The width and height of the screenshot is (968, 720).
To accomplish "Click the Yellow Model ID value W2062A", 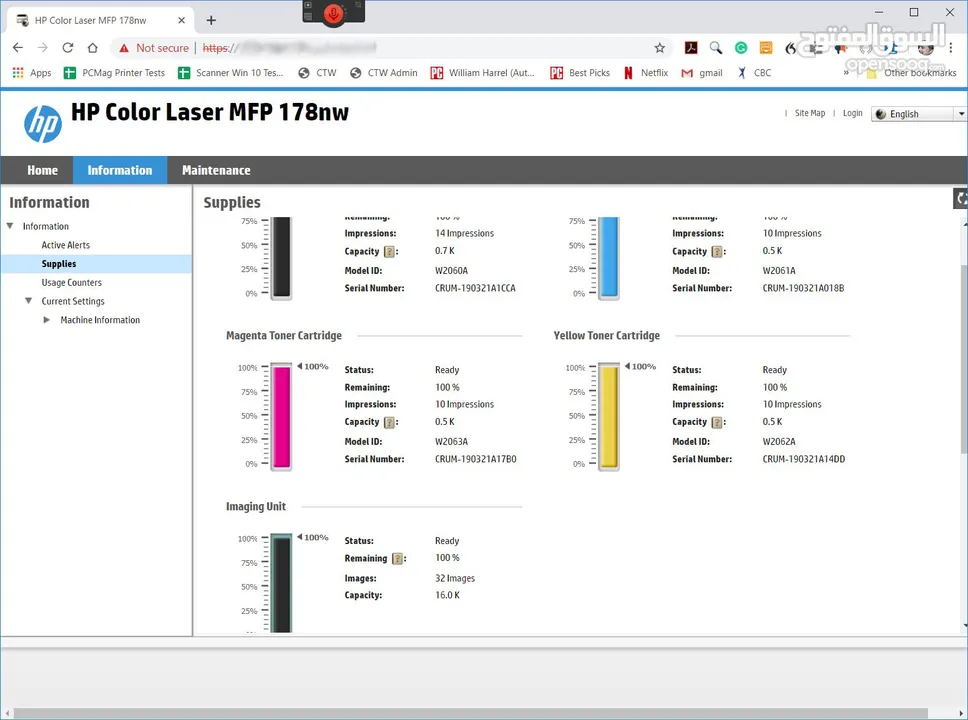I will [x=779, y=442].
